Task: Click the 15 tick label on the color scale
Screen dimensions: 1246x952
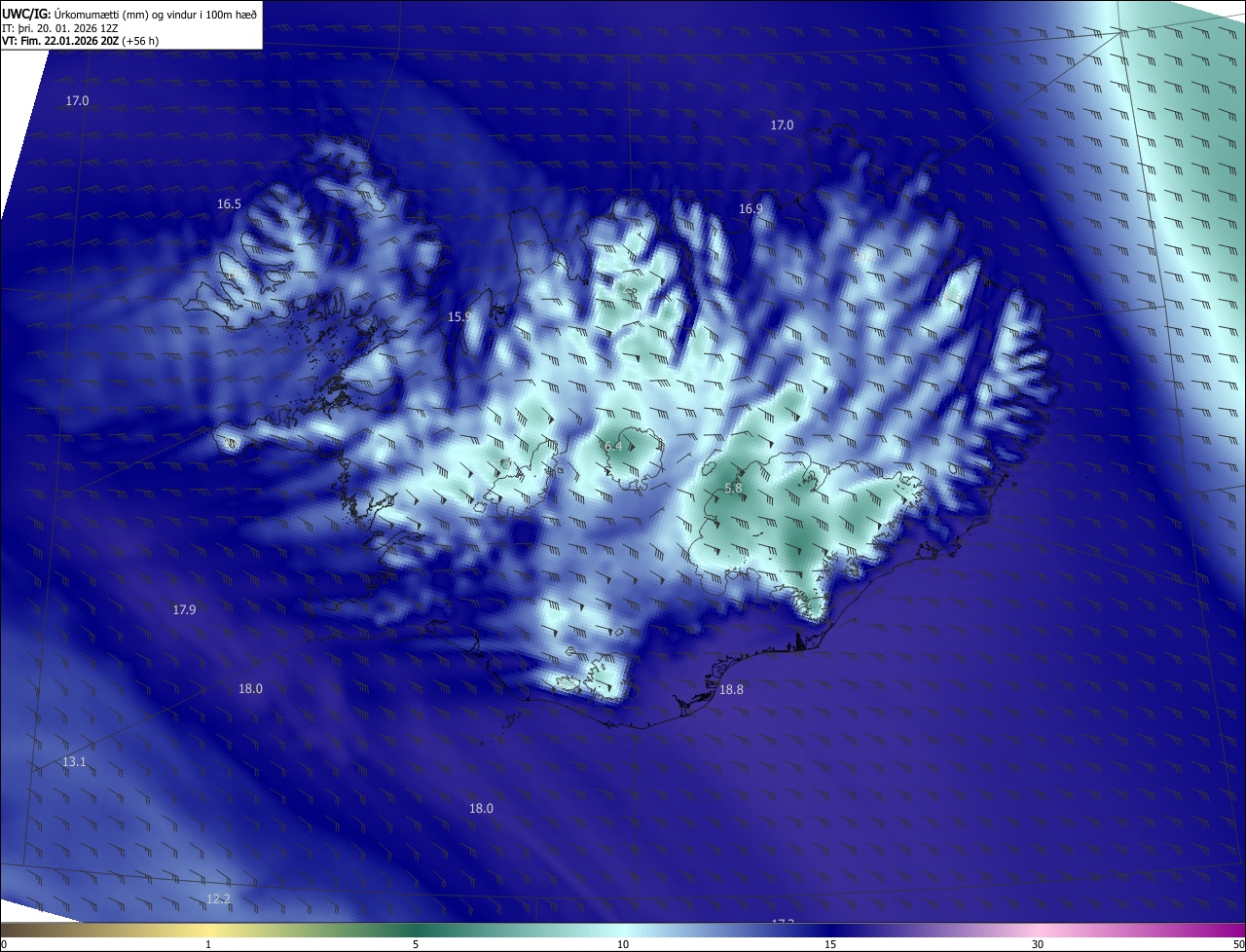Action: point(830,944)
